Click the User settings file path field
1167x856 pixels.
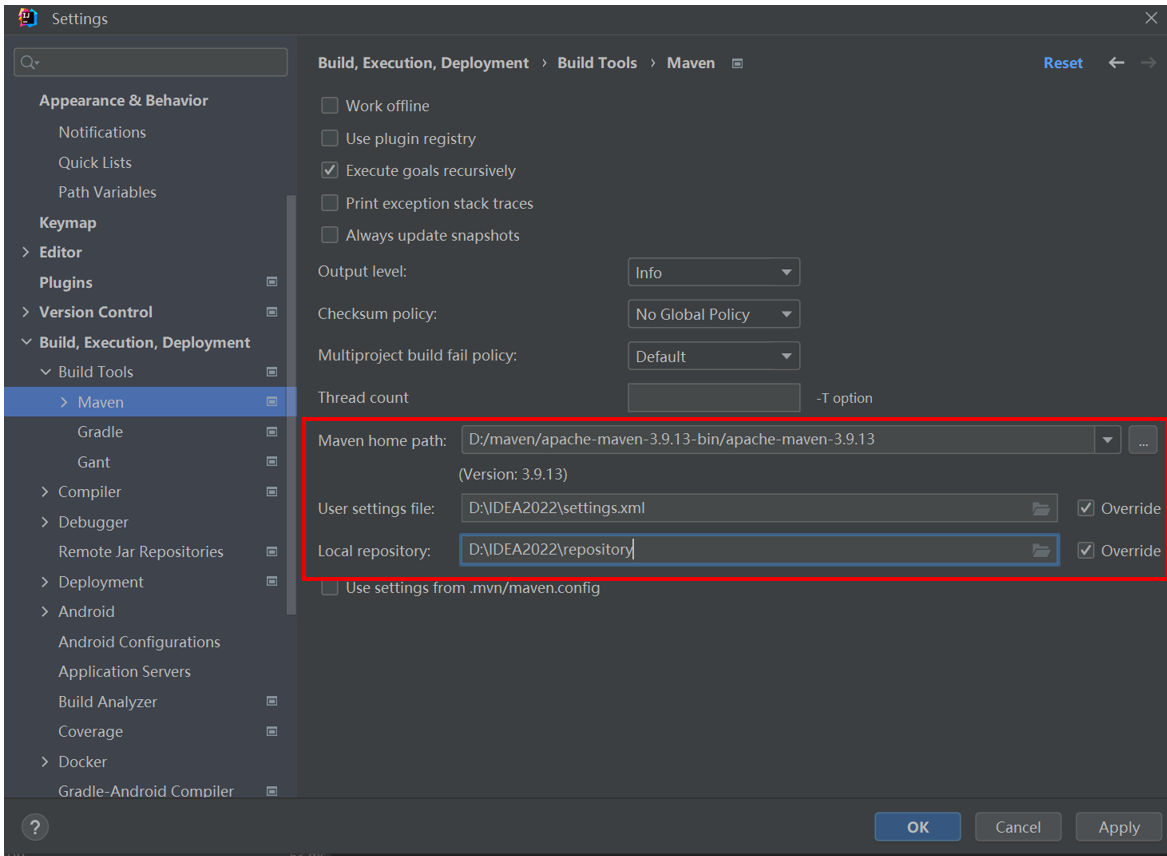759,508
